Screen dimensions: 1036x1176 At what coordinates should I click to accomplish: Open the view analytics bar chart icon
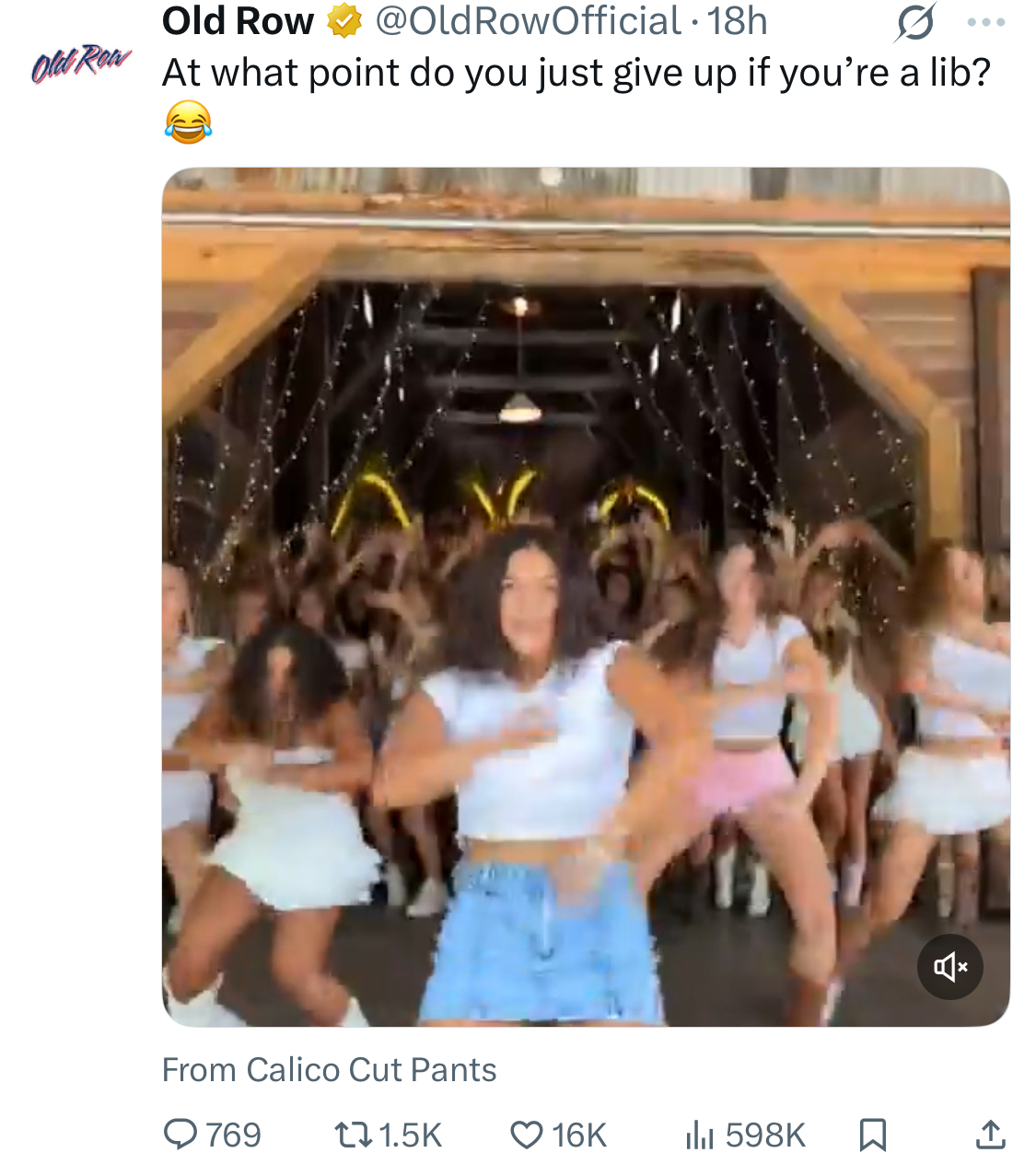pos(700,1135)
